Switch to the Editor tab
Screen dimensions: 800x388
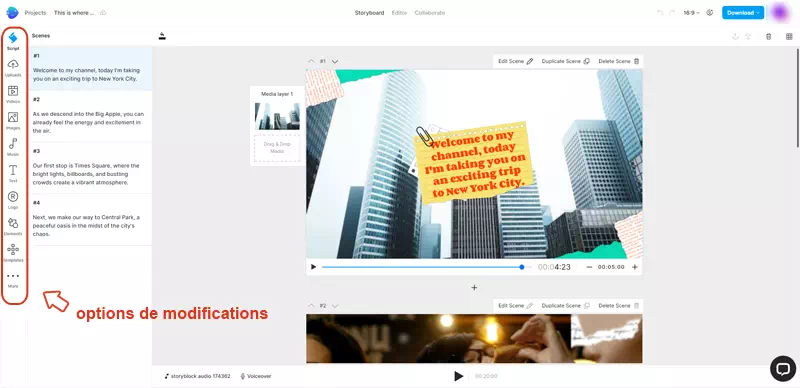pyautogui.click(x=399, y=13)
